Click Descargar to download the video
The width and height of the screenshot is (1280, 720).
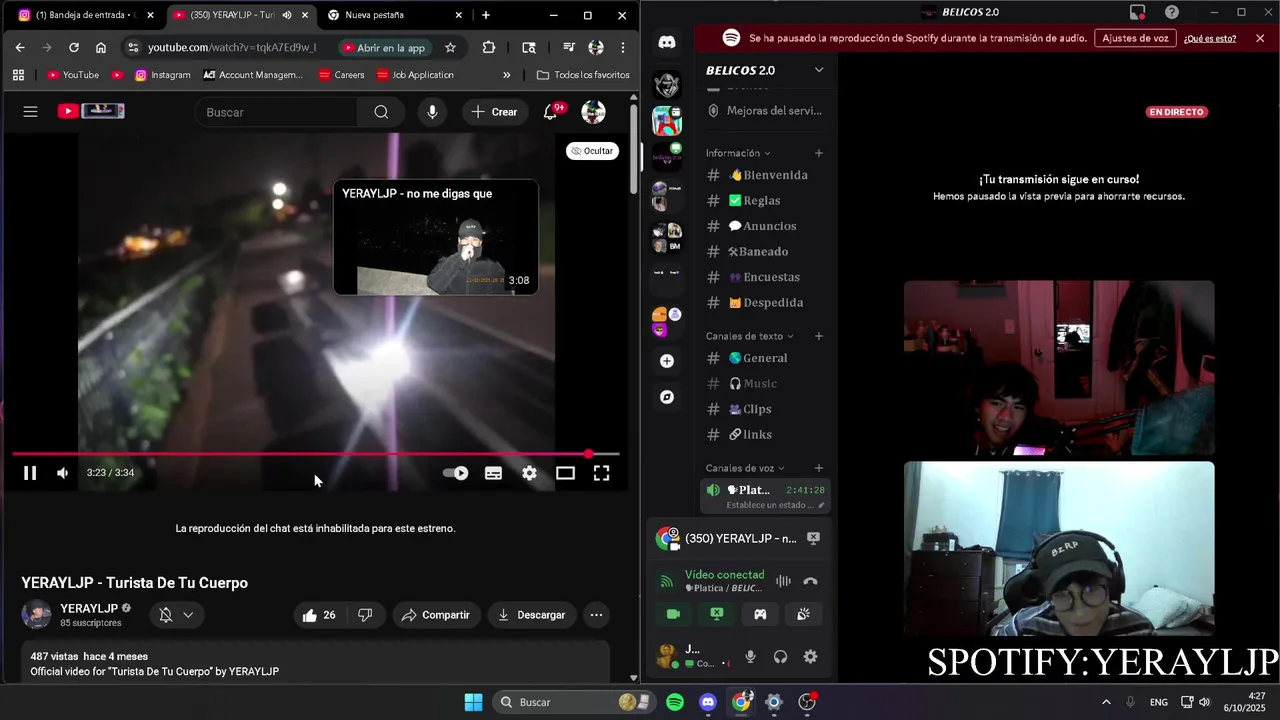point(531,615)
